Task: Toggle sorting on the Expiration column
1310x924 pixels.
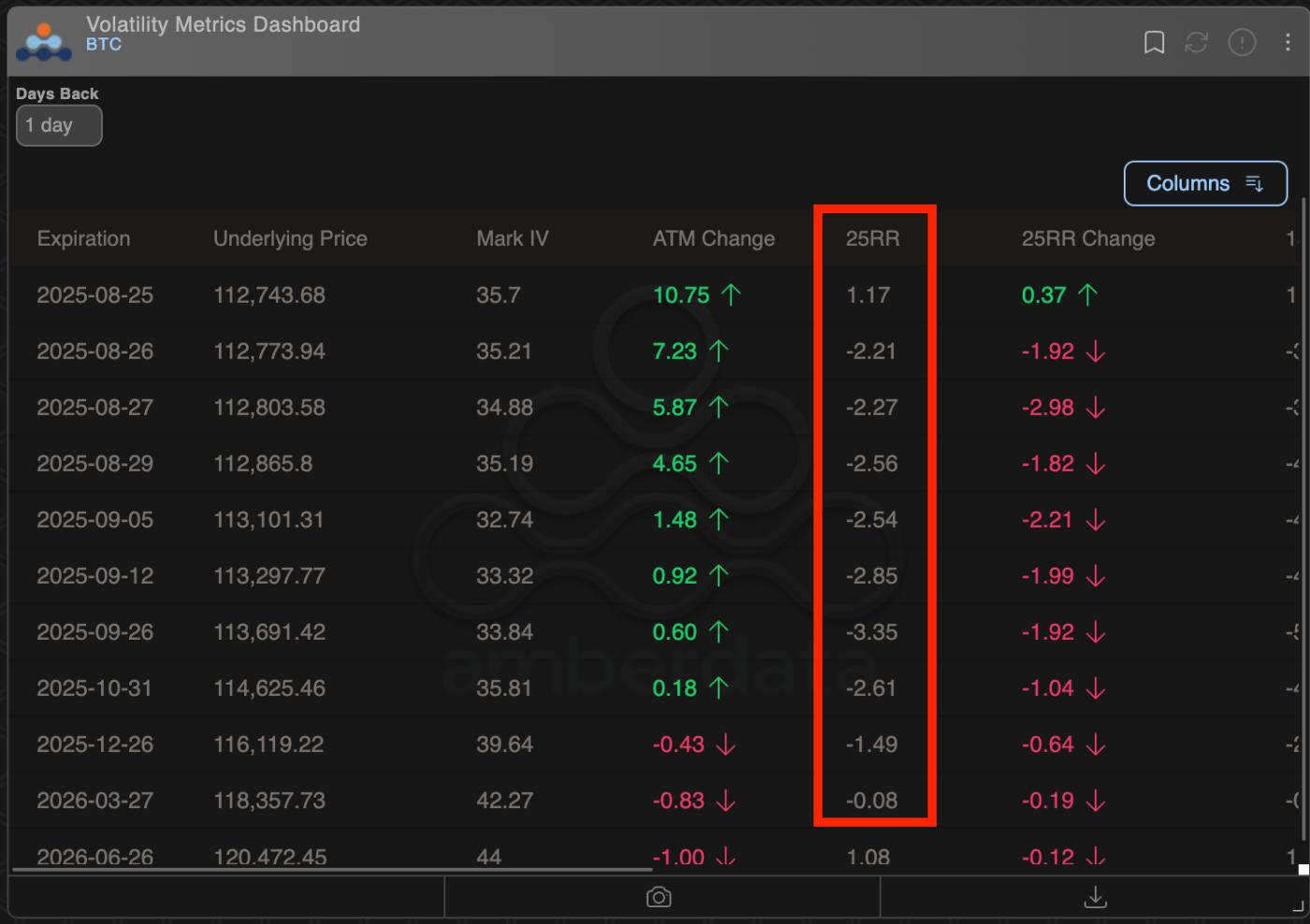Action: 83,238
